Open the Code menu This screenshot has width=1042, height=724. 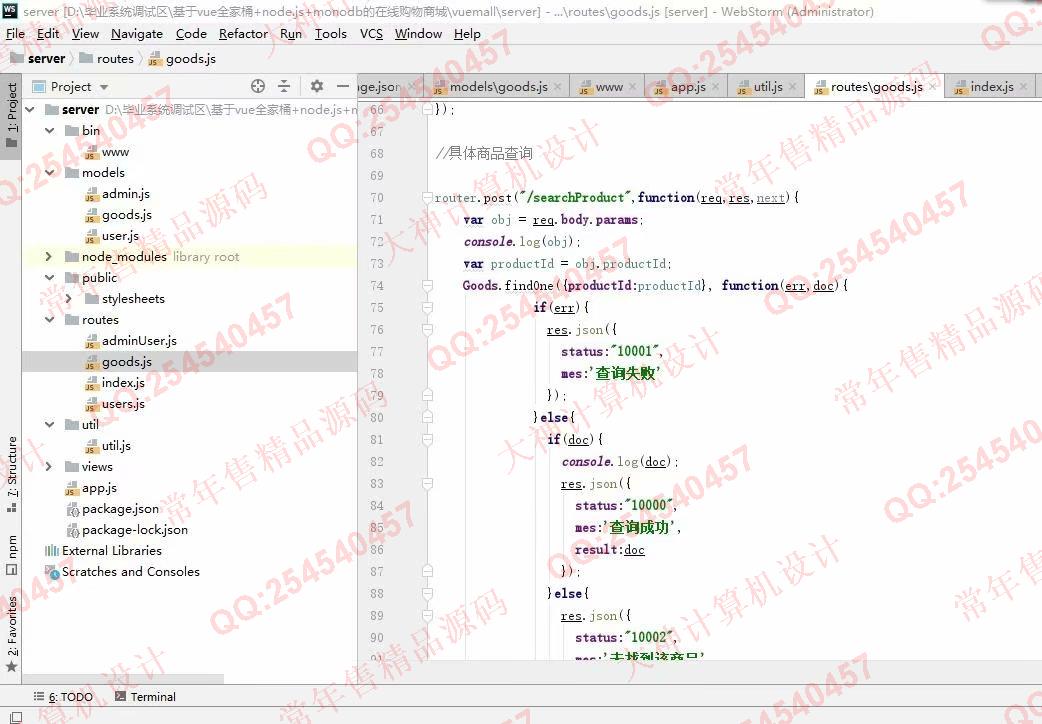(191, 33)
